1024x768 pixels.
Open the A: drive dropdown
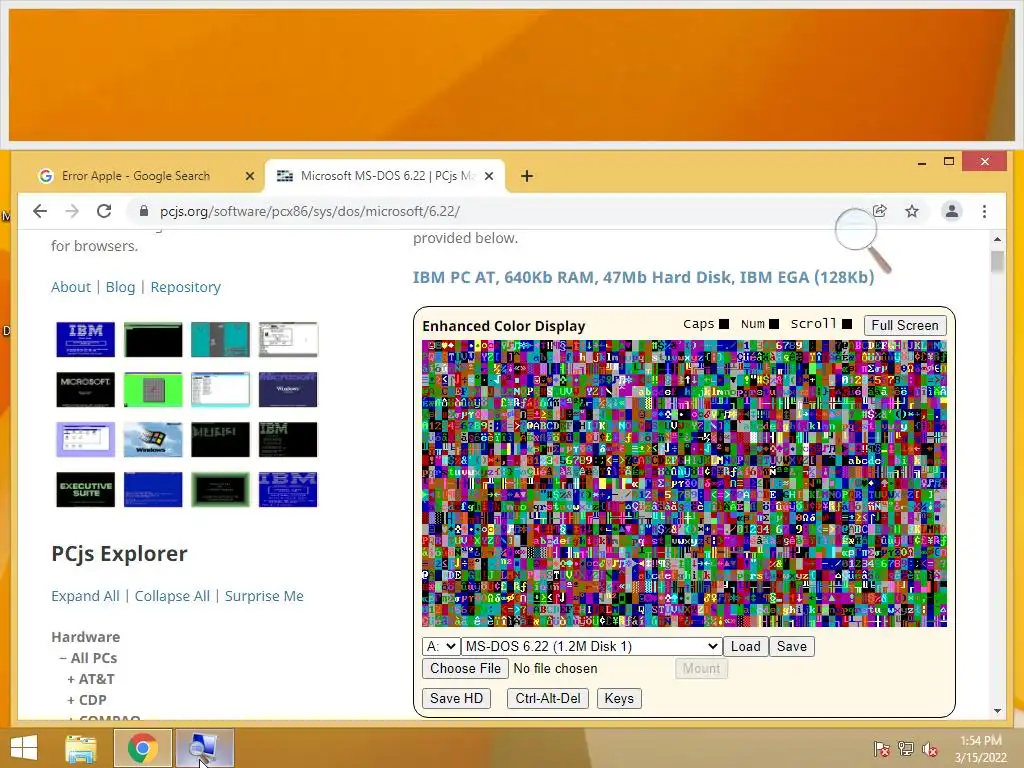click(441, 647)
